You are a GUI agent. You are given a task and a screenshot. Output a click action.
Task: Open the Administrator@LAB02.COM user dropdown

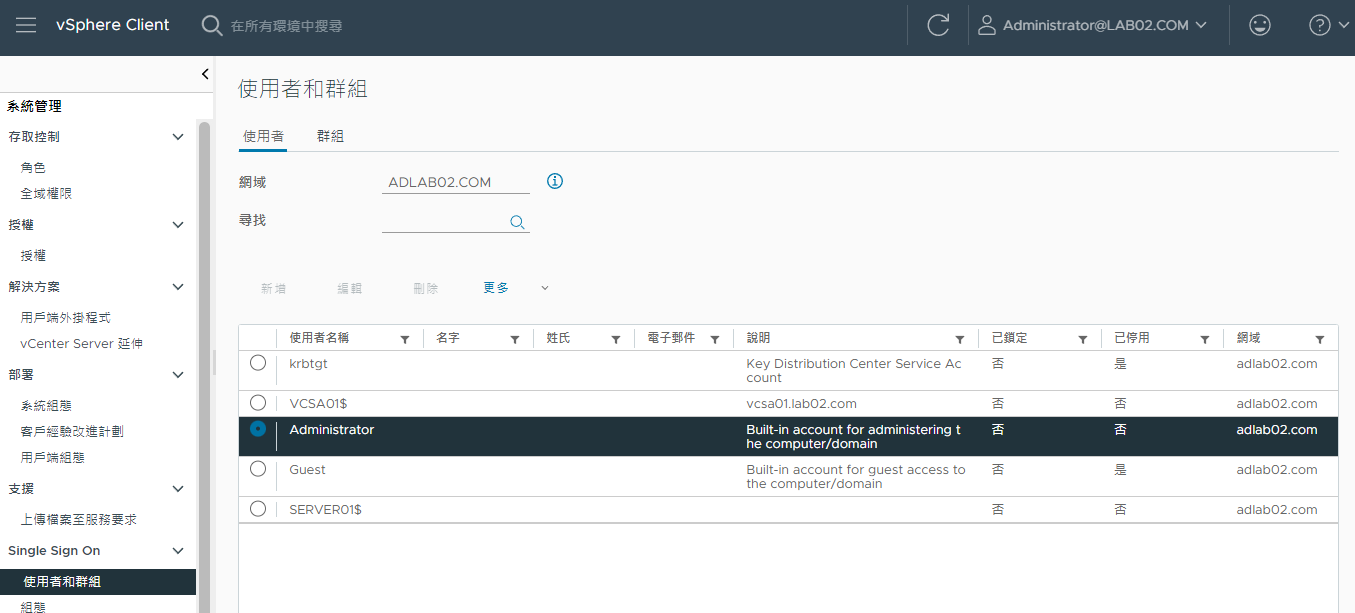1093,25
